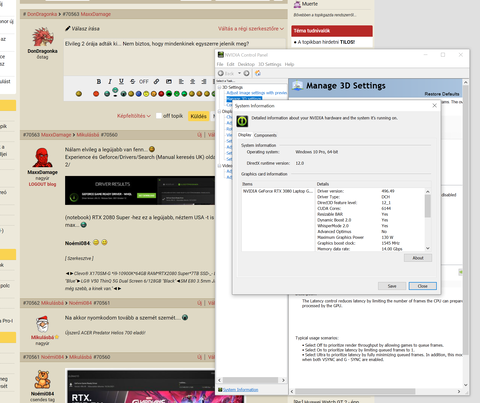Open DonDragonka link in the reply header
The height and width of the screenshot is (403, 480).
coord(42,14)
